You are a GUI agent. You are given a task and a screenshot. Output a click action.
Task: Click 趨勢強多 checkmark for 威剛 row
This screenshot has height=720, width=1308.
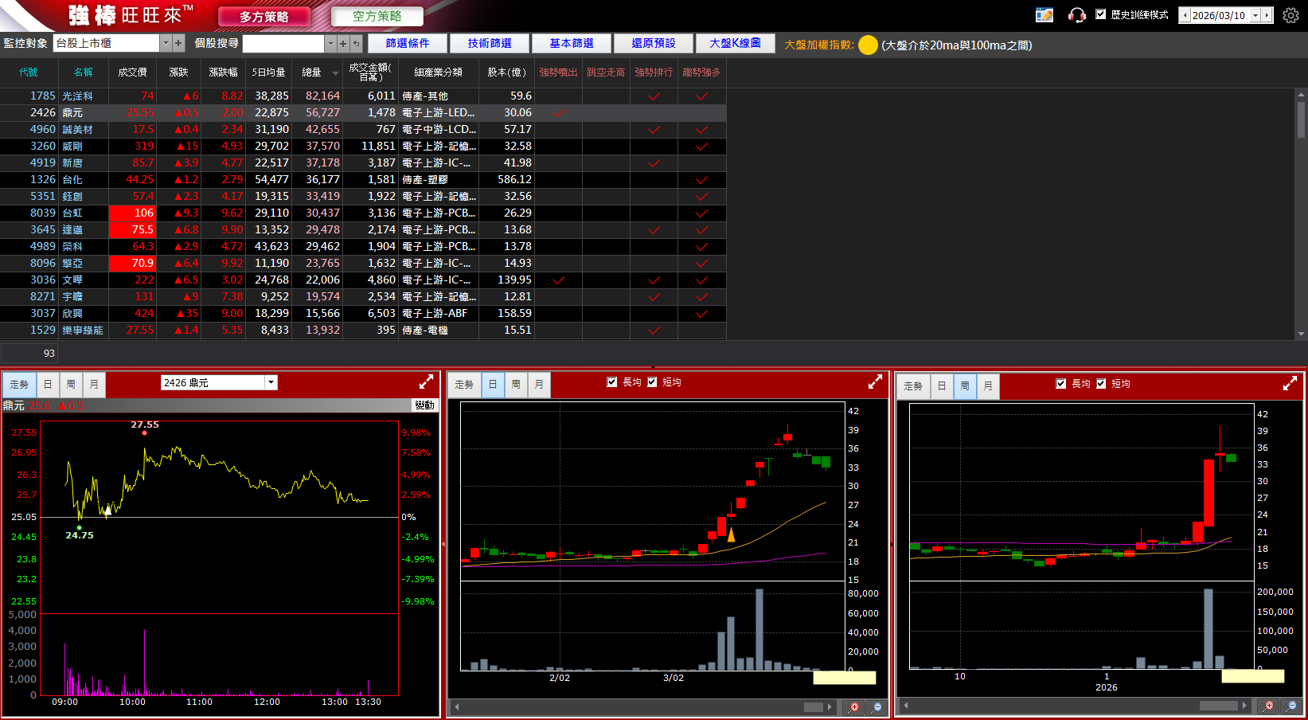tap(702, 146)
